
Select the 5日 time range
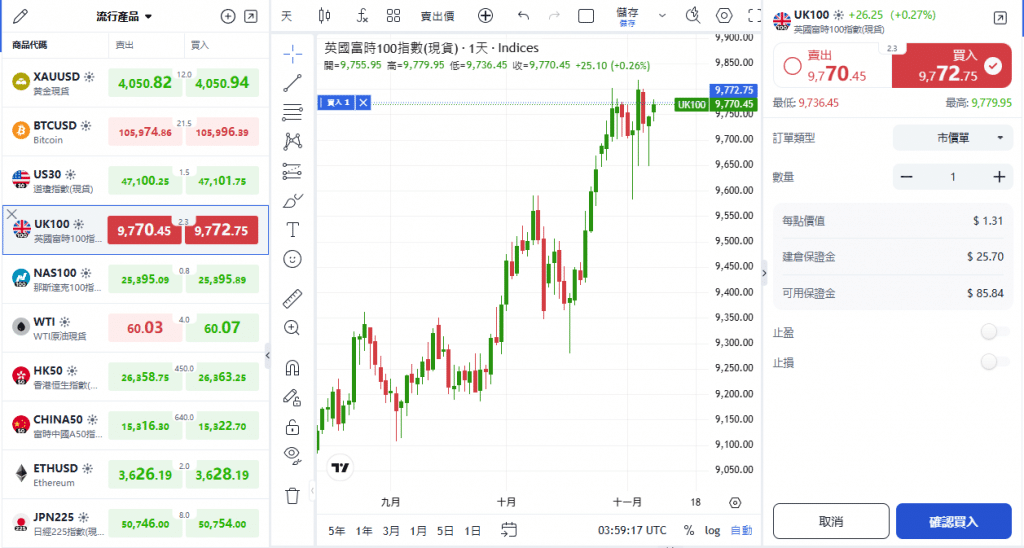point(445,530)
